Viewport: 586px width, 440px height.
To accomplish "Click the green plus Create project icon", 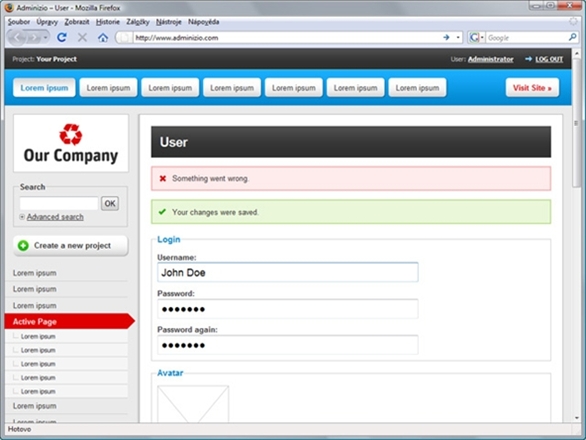I will 23,246.
